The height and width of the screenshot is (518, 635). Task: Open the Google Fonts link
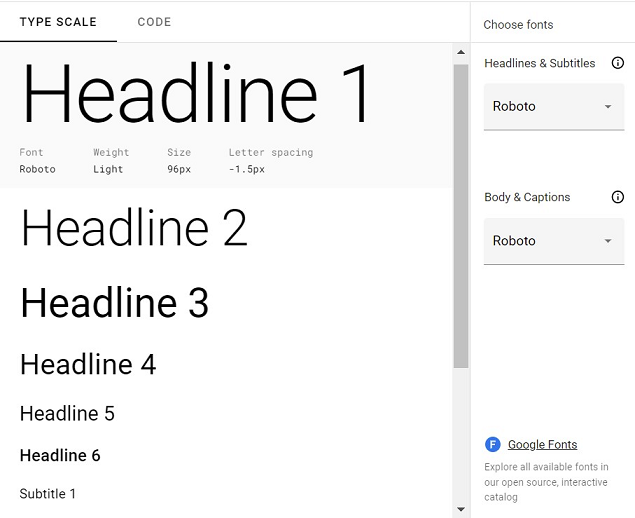[x=542, y=445]
